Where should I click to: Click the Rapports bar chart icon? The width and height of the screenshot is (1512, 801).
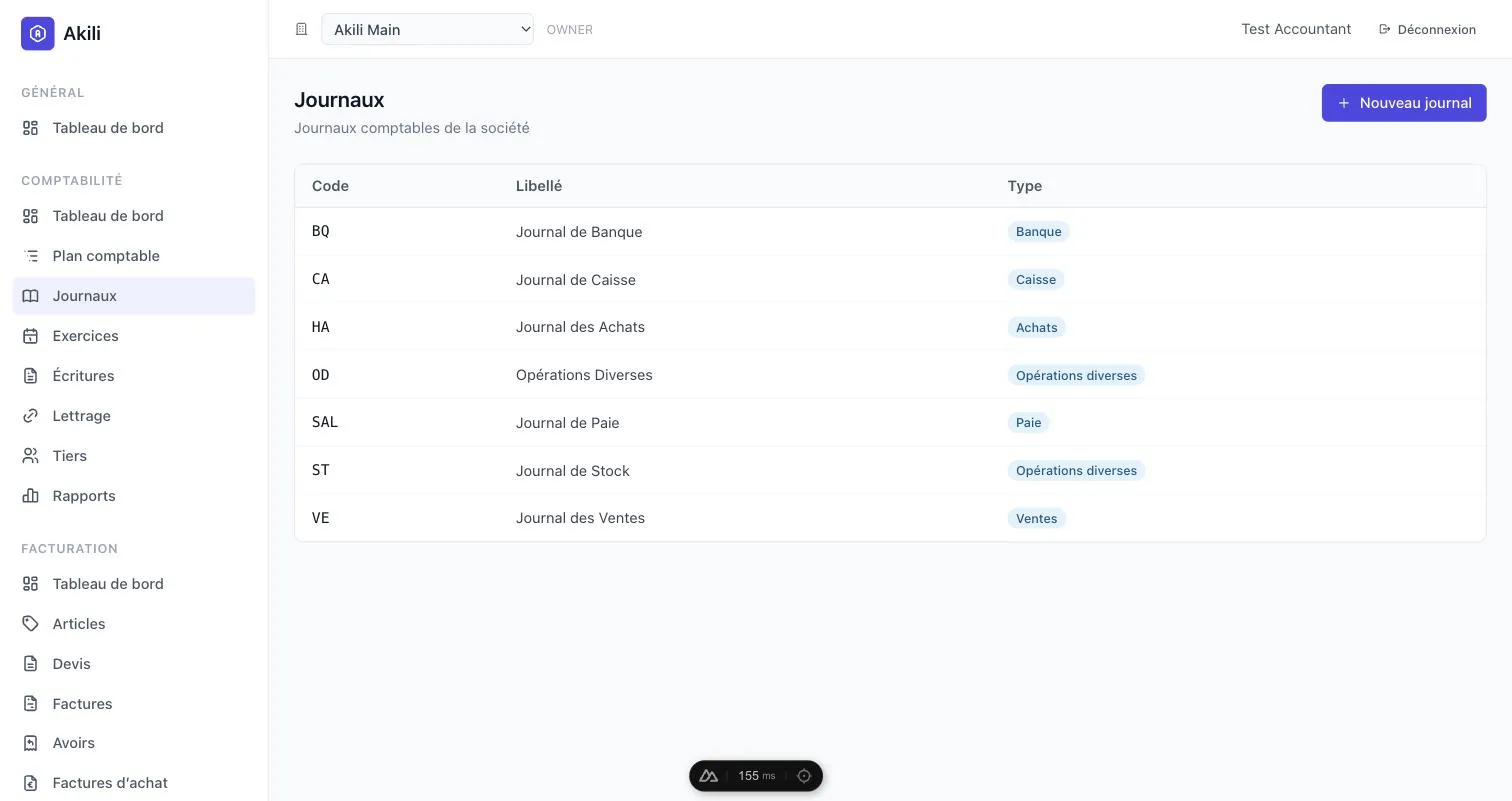pos(31,496)
